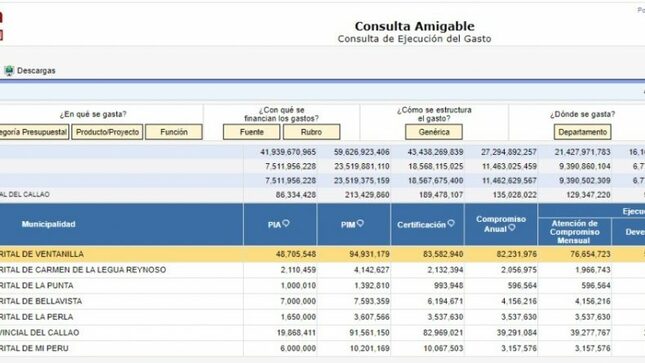Select the Carmen de la Legua Reynoso row
This screenshot has height=363, width=645.
coord(322,270)
